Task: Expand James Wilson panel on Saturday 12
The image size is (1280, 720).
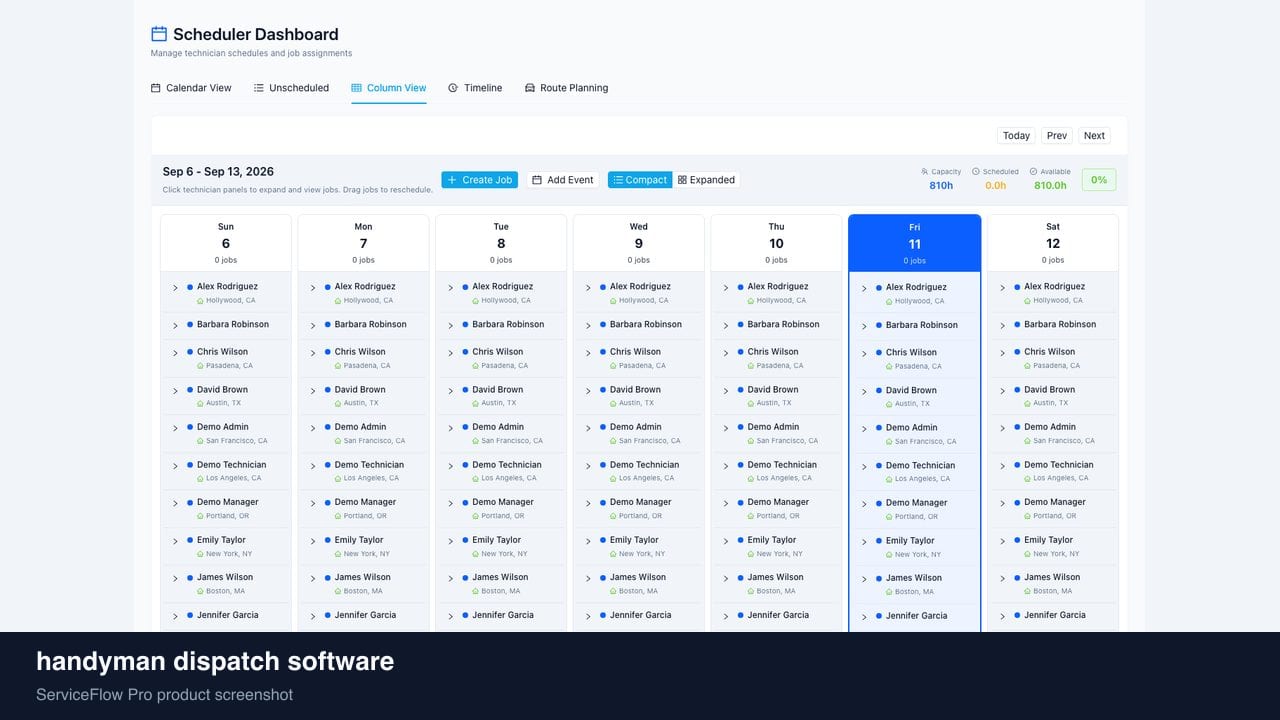Action: [1003, 579]
